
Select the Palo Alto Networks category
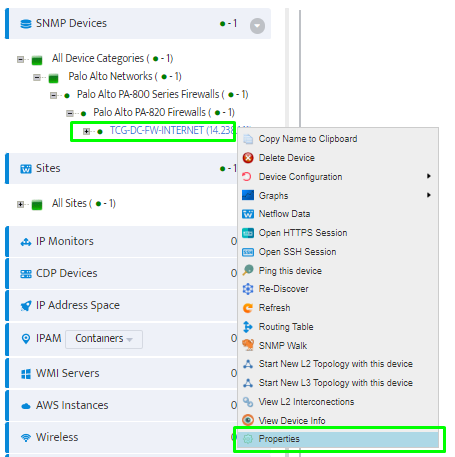[125, 76]
